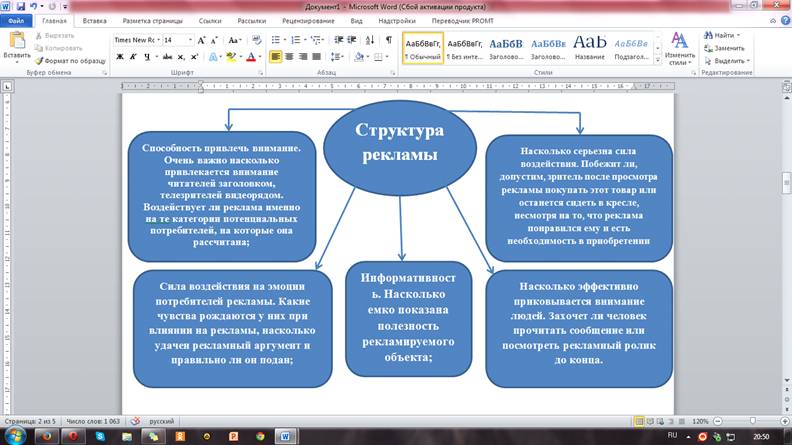Toggle Italic formatting (К)
Viewport: 792px width, 445px height.
(x=134, y=57)
